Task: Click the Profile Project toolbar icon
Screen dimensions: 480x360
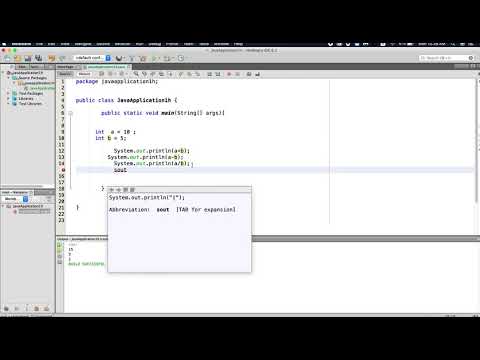Action: (x=181, y=58)
